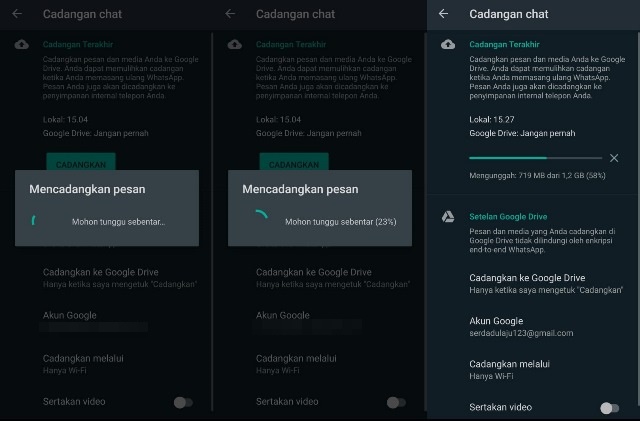The height and width of the screenshot is (421, 640).
Task: Click the encryption notice under Setelan Google Drive
Action: click(542, 241)
